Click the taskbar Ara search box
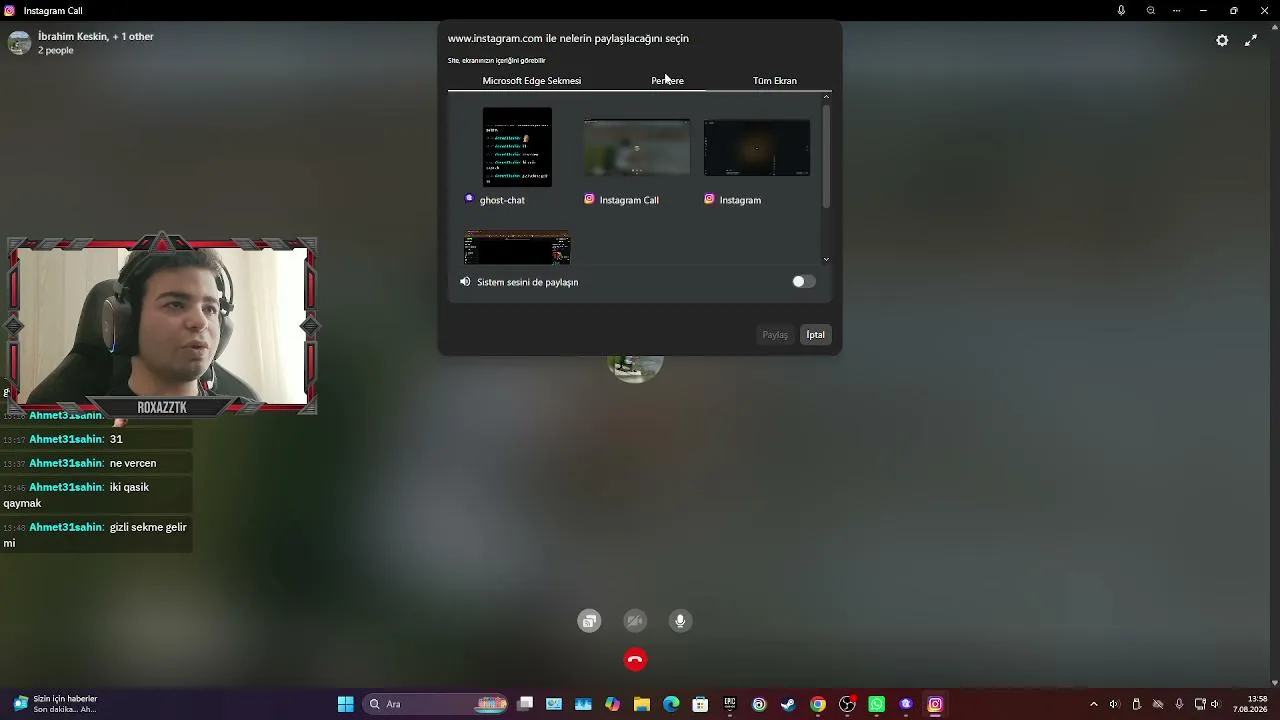Viewport: 1280px width, 720px height. pos(437,704)
